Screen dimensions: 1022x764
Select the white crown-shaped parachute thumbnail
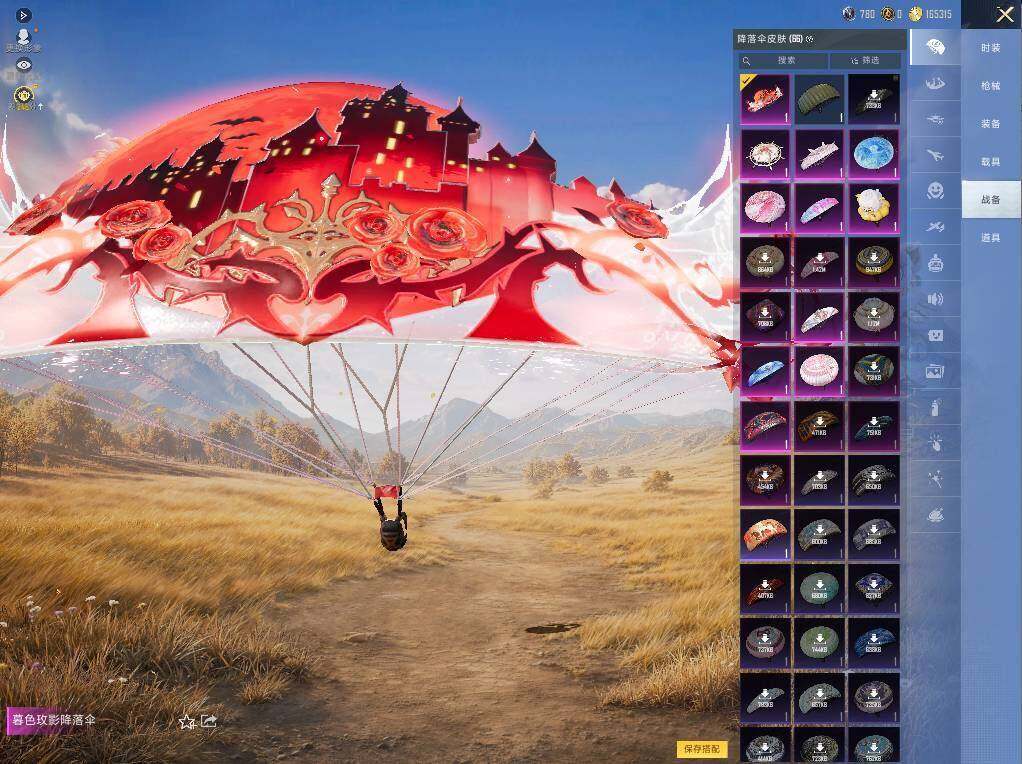819,154
